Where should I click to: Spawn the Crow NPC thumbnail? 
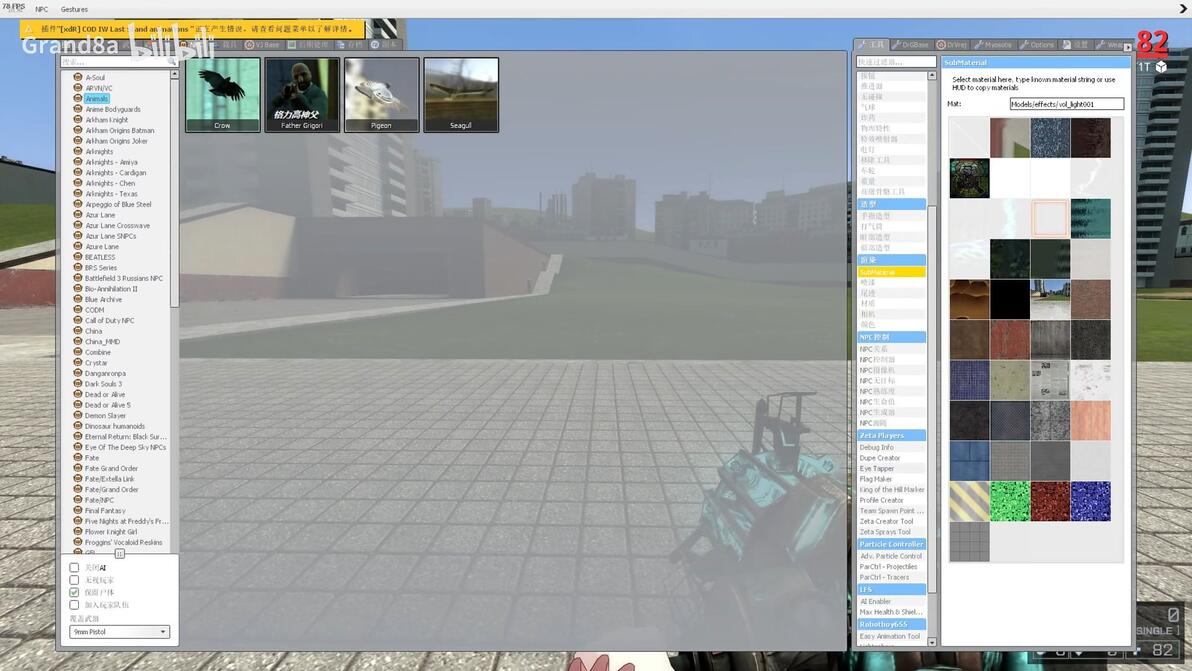click(x=222, y=95)
